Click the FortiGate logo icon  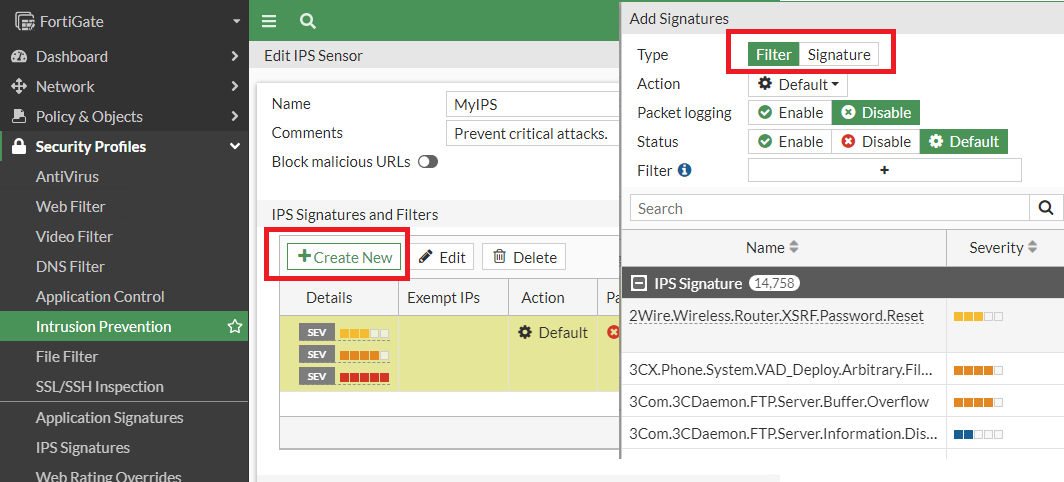(x=24, y=22)
